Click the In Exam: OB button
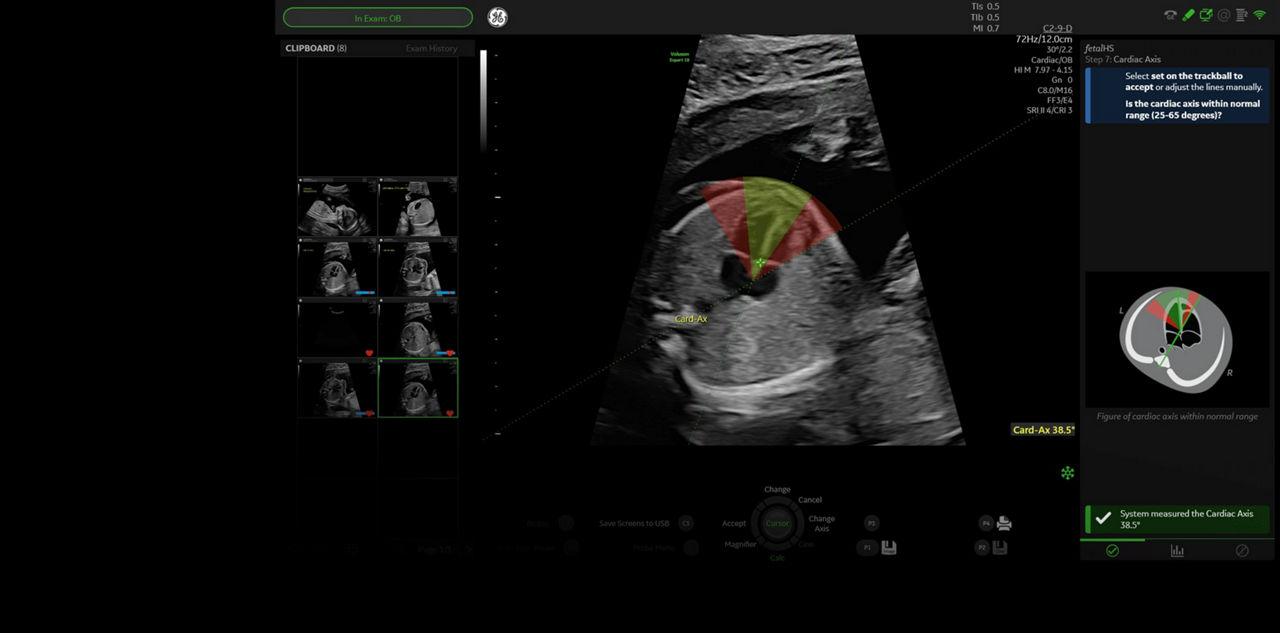 (x=378, y=17)
